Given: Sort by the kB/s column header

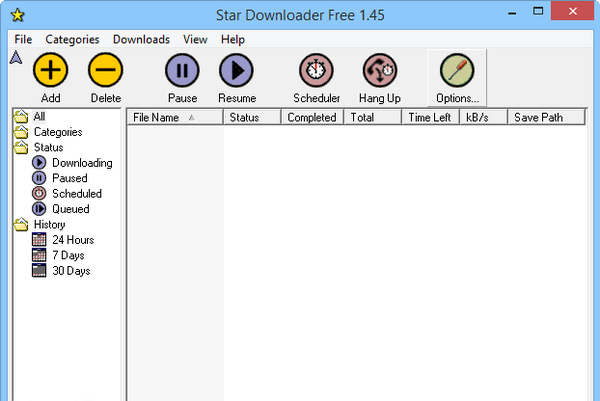Looking at the screenshot, I should point(484,117).
